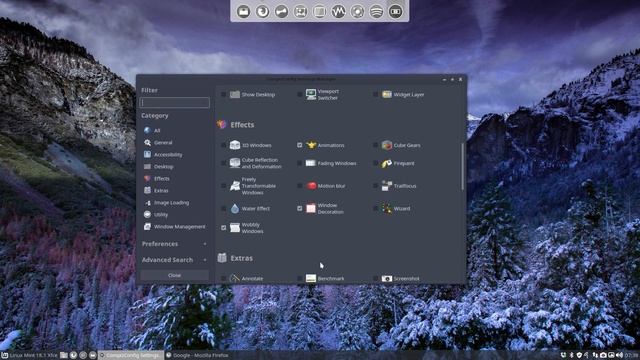Enable the Water Effect checkbox
The height and width of the screenshot is (360, 640).
click(223, 209)
